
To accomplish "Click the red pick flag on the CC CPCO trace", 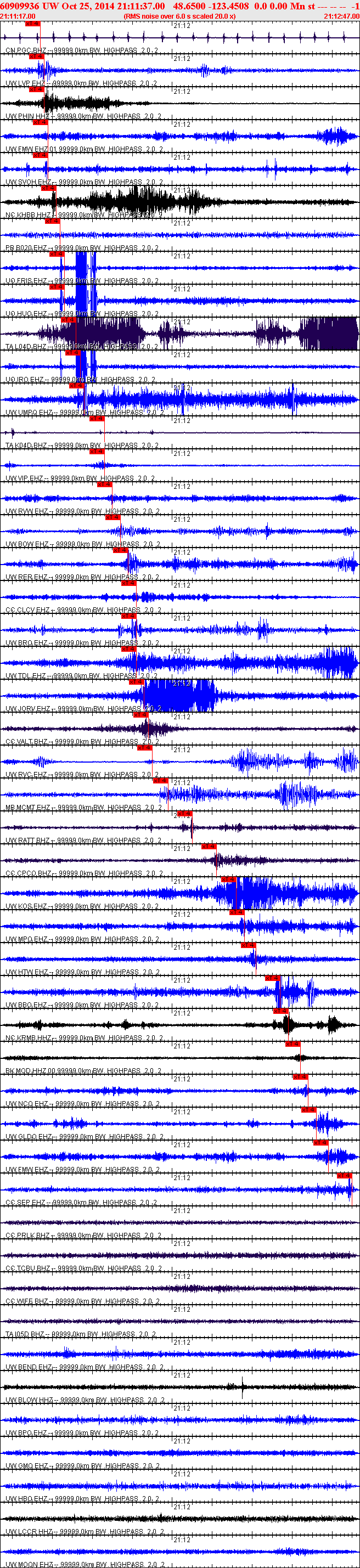I will click(x=209, y=846).
